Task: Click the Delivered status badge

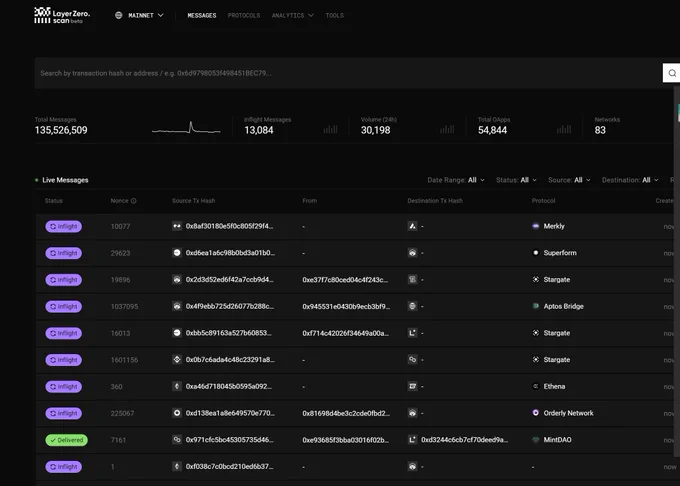Action: point(67,440)
